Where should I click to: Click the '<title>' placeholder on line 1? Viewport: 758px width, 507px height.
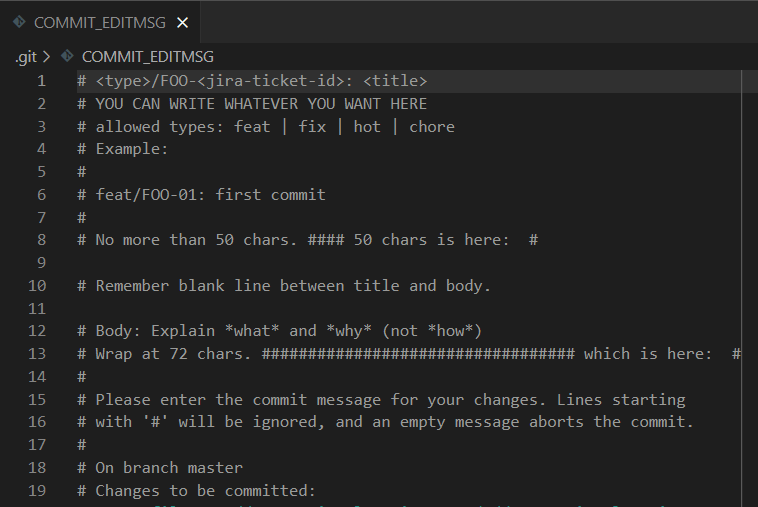(395, 81)
